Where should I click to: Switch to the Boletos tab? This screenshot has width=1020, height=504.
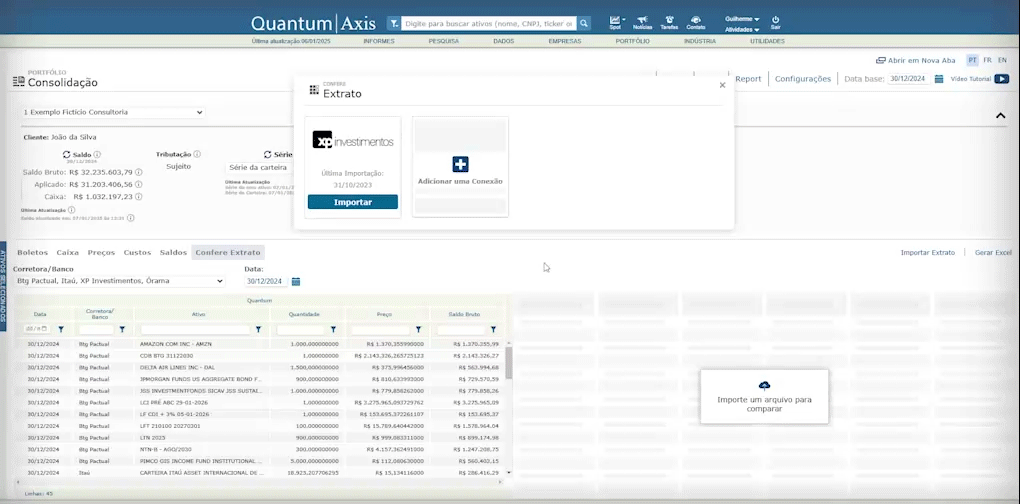pyautogui.click(x=32, y=252)
